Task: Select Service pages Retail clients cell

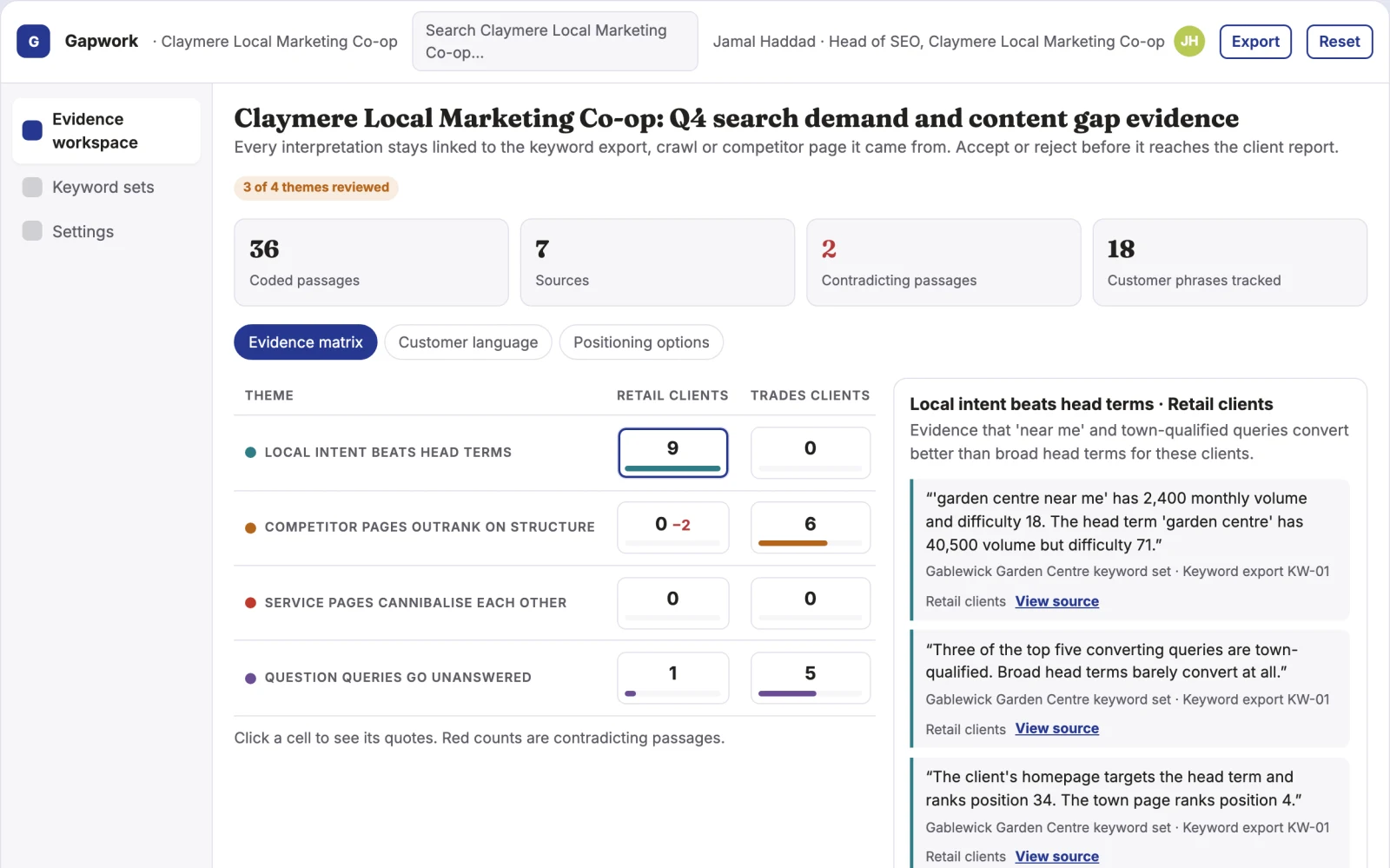Action: (x=672, y=603)
